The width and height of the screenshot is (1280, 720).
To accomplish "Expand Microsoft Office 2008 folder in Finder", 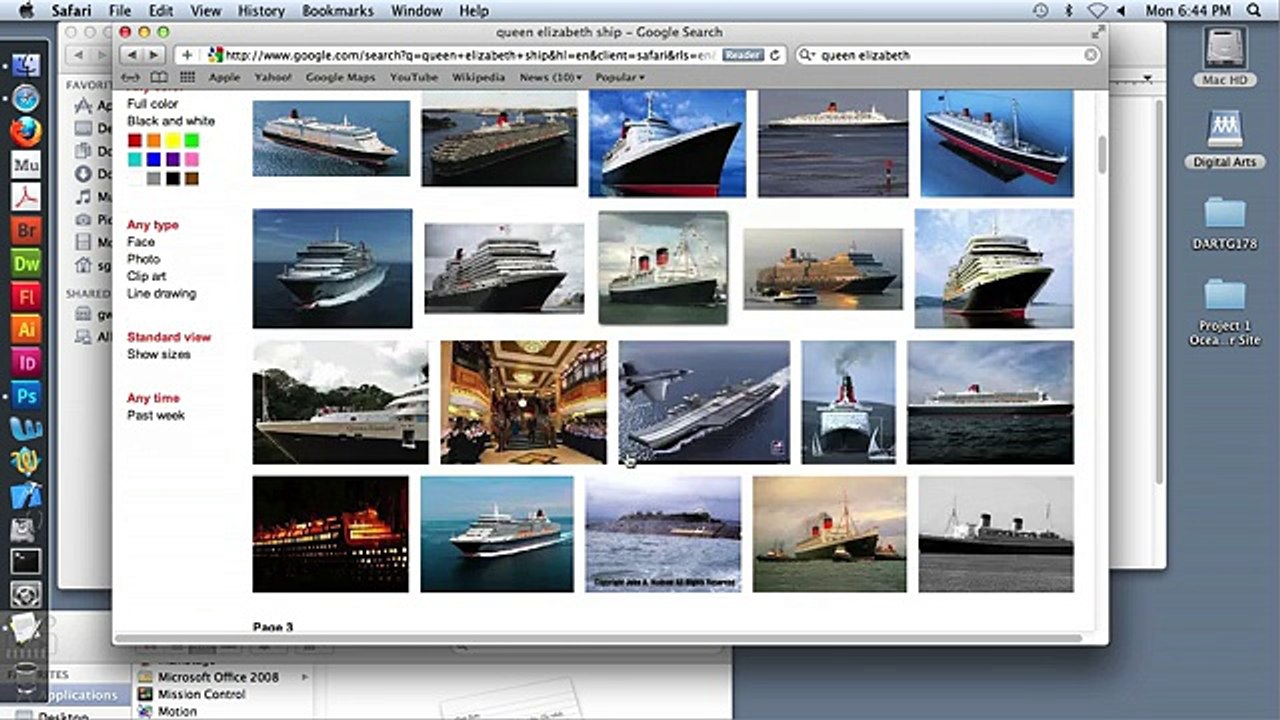I will point(306,677).
